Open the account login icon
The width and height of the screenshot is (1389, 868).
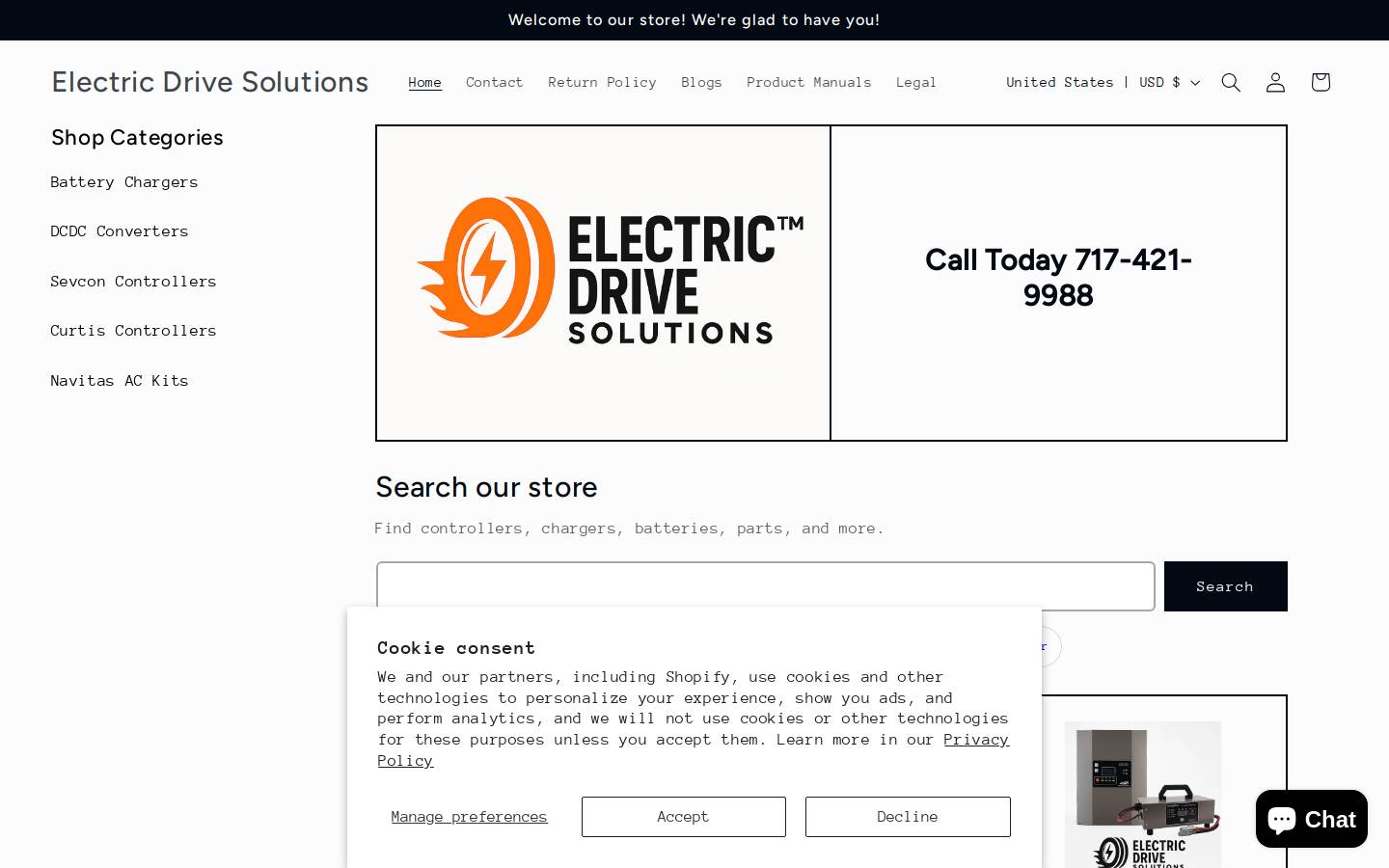(1275, 82)
